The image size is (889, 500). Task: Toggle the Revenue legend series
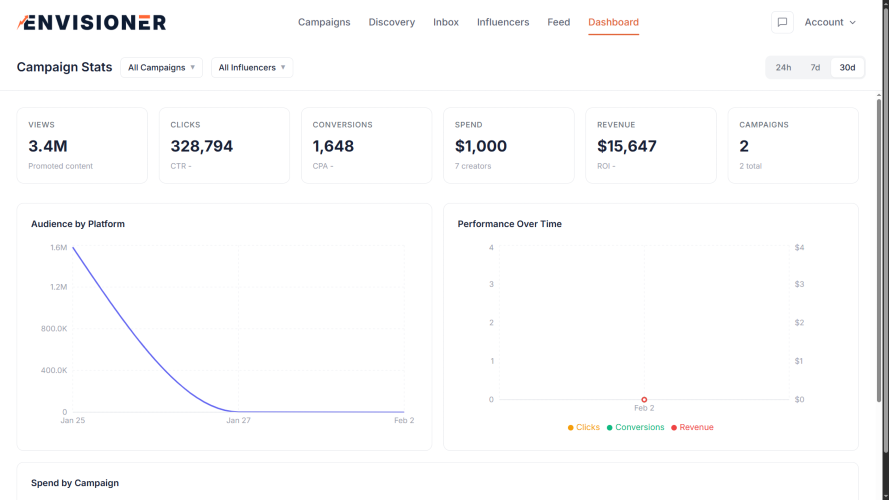coord(692,427)
